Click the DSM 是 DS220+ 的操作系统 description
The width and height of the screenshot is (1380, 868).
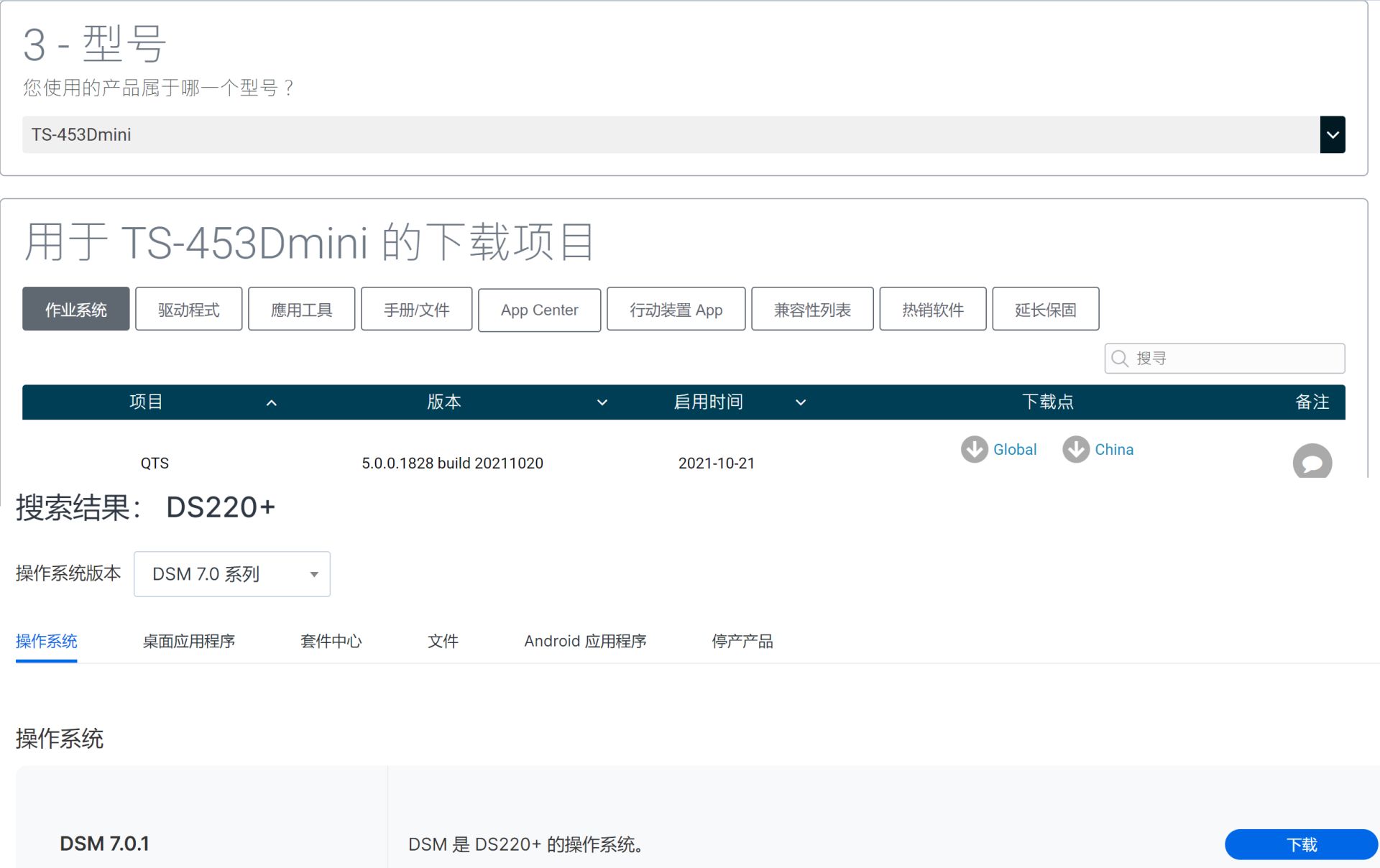click(x=525, y=844)
